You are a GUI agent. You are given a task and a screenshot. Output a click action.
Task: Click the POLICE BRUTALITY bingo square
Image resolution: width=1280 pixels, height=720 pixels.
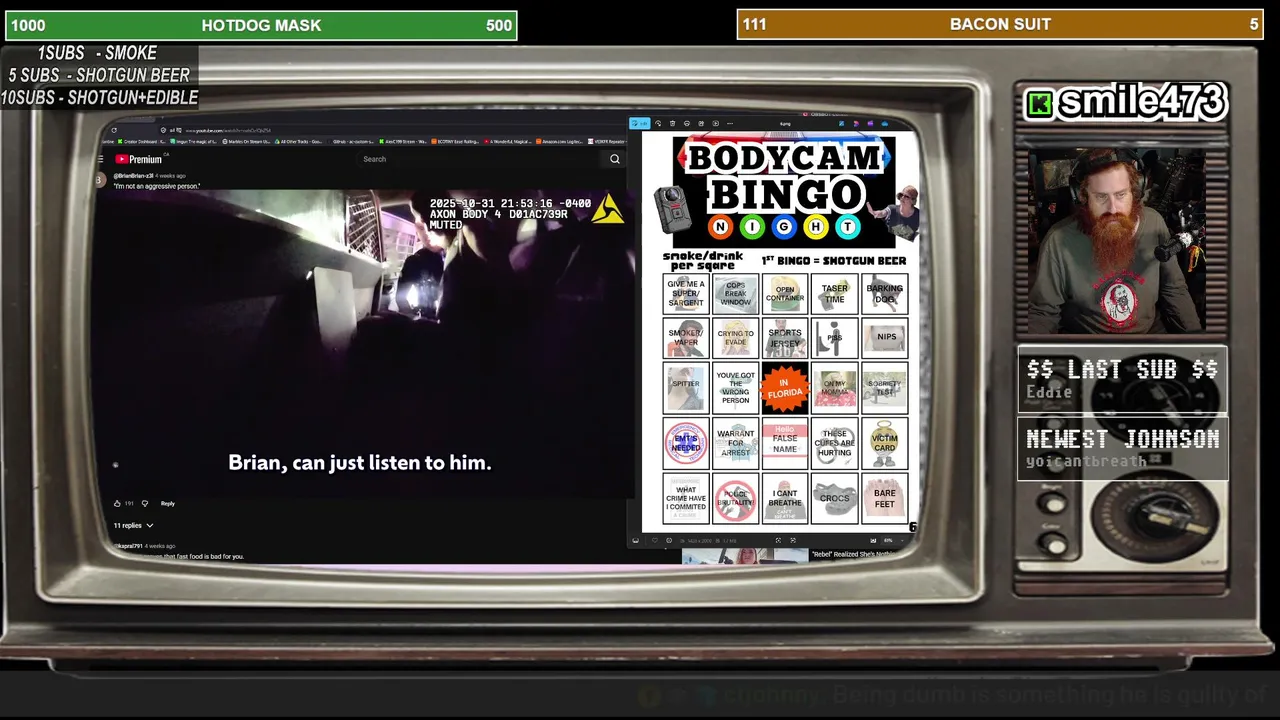pyautogui.click(x=736, y=498)
